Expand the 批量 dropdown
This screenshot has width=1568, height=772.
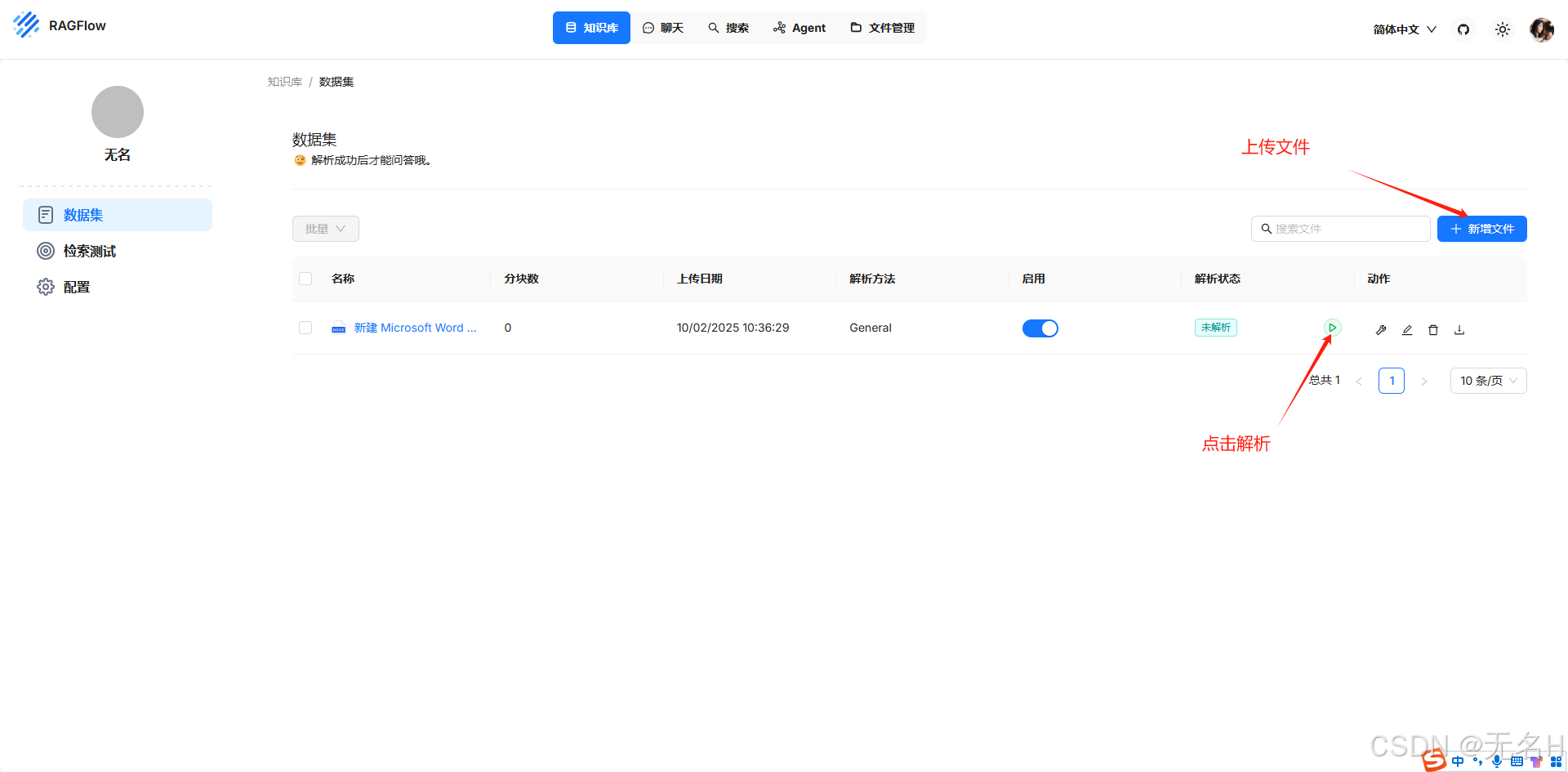tap(325, 229)
